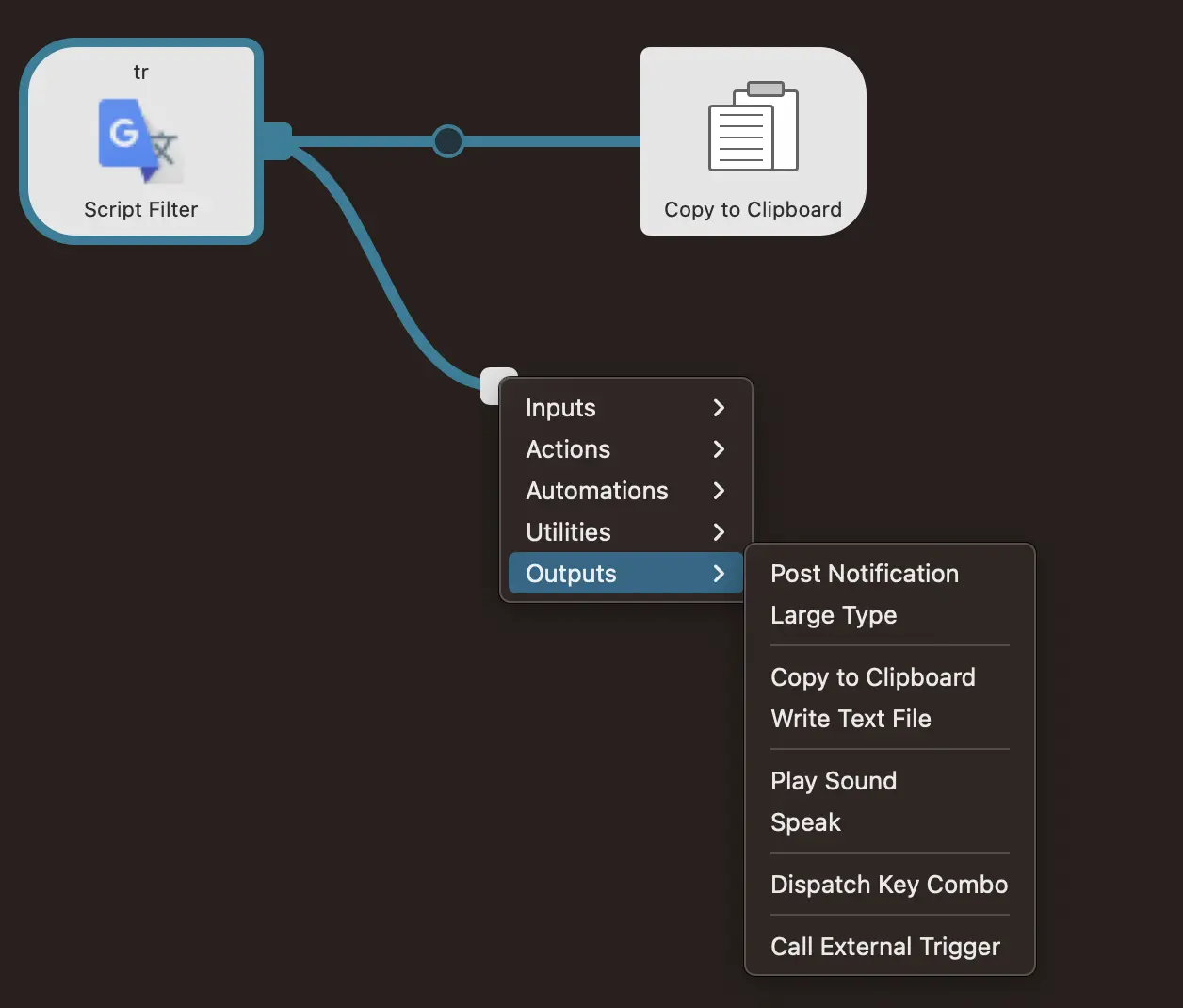This screenshot has width=1183, height=1008.
Task: Click the 'Copy to Clipboard' caption under the clipboard
Action: (x=753, y=209)
